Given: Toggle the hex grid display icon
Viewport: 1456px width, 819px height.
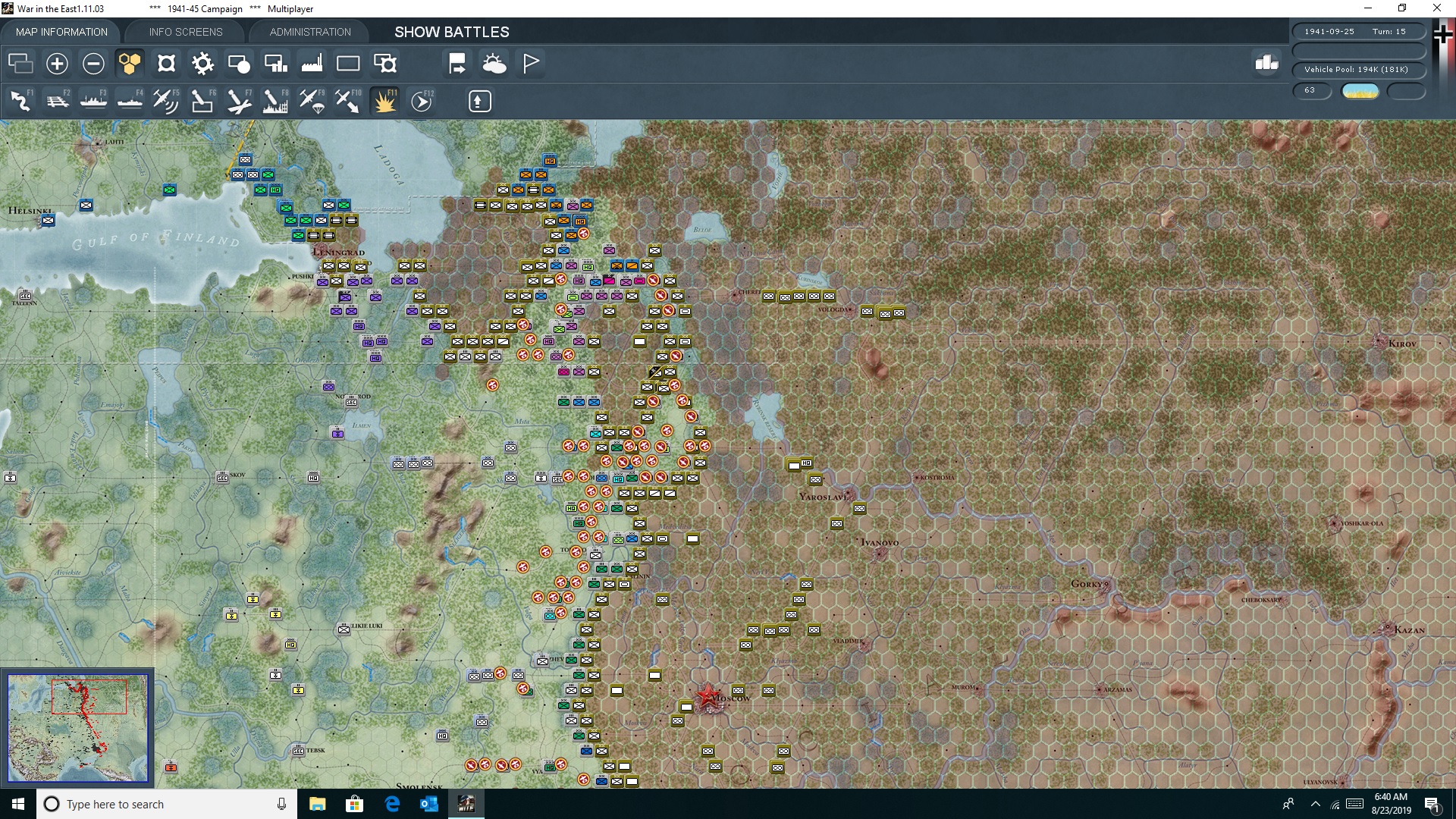Looking at the screenshot, I should [x=130, y=64].
